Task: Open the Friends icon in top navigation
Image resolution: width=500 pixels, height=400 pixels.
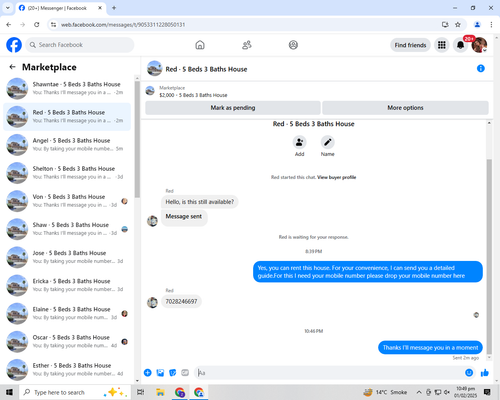Action: click(x=247, y=45)
